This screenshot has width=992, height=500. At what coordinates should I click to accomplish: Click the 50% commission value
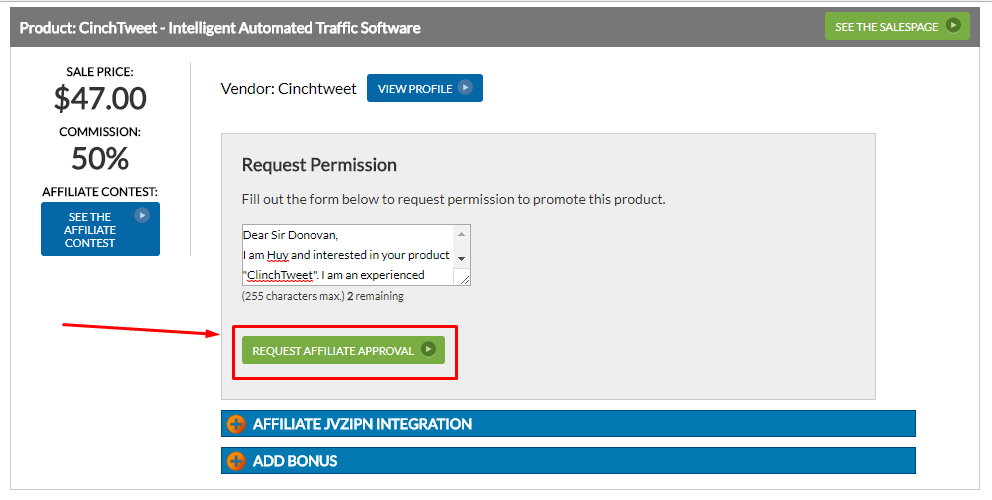(100, 158)
